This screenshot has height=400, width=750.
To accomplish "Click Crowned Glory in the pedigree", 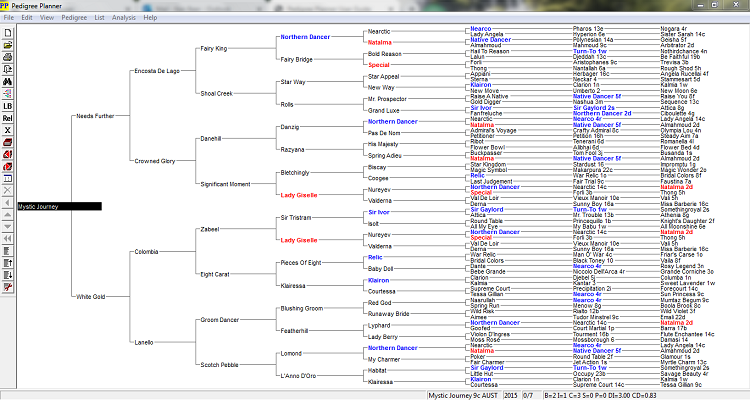I will [x=154, y=161].
